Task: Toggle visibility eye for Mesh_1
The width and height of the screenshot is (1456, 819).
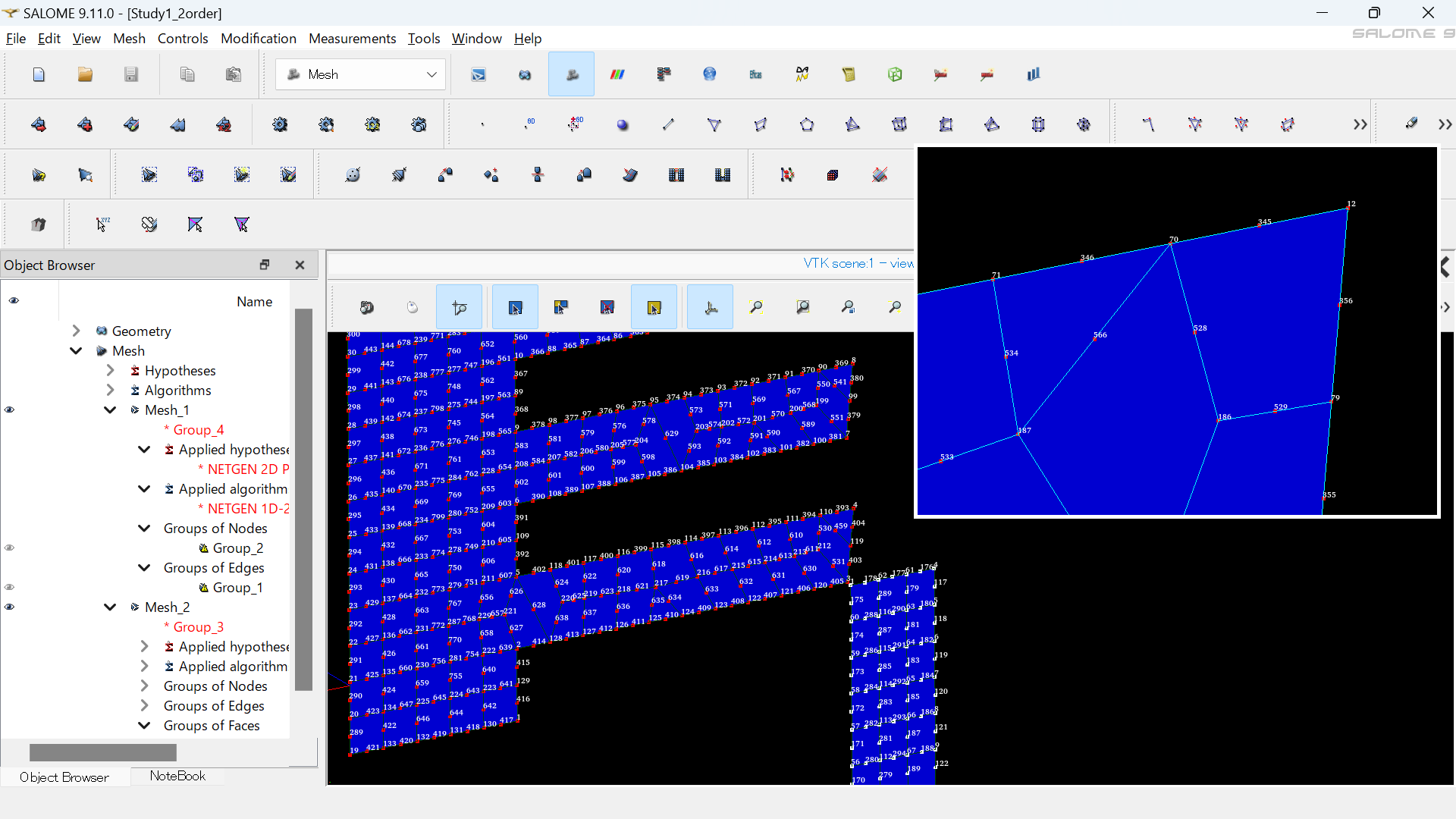Action: click(10, 409)
